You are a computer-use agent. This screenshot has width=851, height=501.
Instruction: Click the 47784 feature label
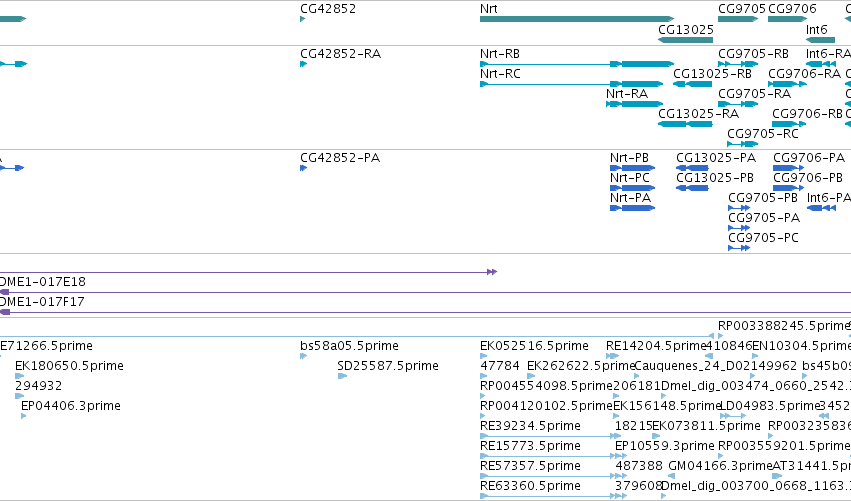click(x=499, y=366)
